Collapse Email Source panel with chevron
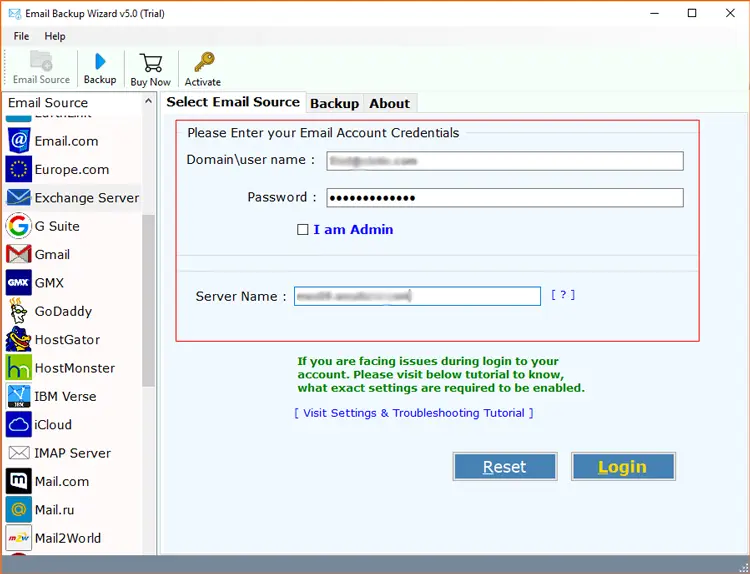This screenshot has height=574, width=750. coord(148,101)
